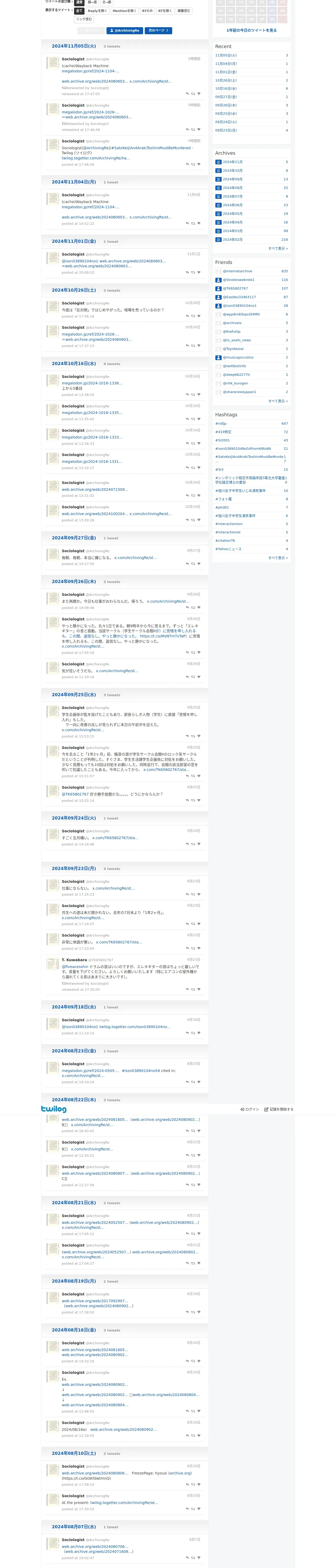Open T. Kuwabara's avatar on the retweeted tweet
Viewport: 336px width, 1568px height.
(53, 964)
